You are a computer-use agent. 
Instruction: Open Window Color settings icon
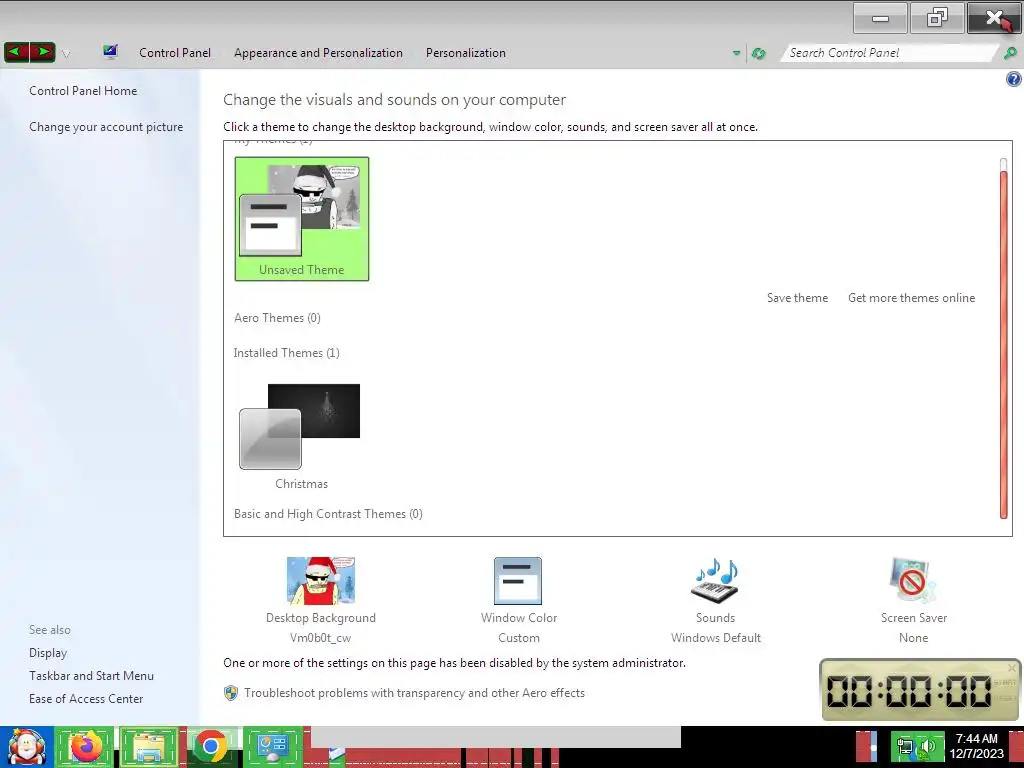tap(518, 581)
